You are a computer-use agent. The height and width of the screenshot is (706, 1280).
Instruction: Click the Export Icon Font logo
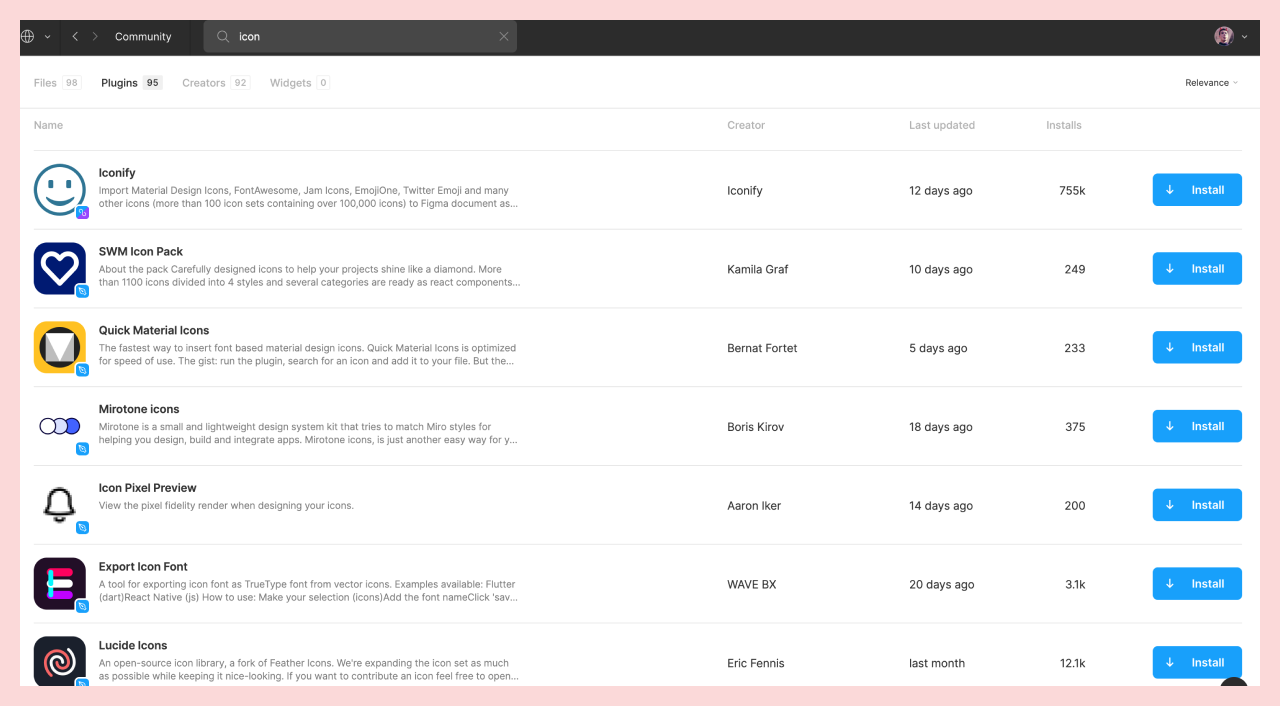[60, 584]
